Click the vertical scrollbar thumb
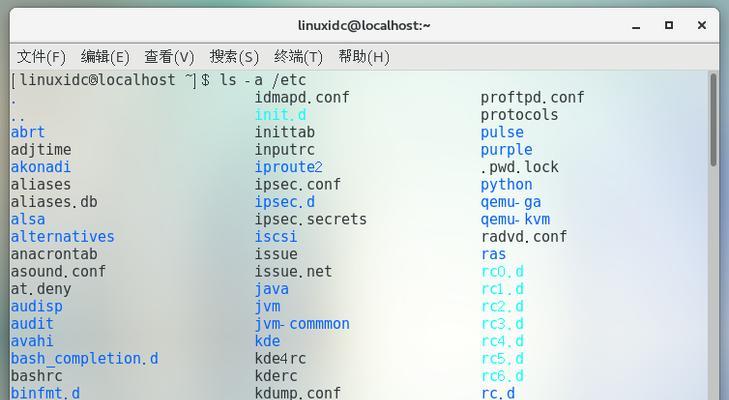The width and height of the screenshot is (729, 400). pyautogui.click(x=714, y=120)
